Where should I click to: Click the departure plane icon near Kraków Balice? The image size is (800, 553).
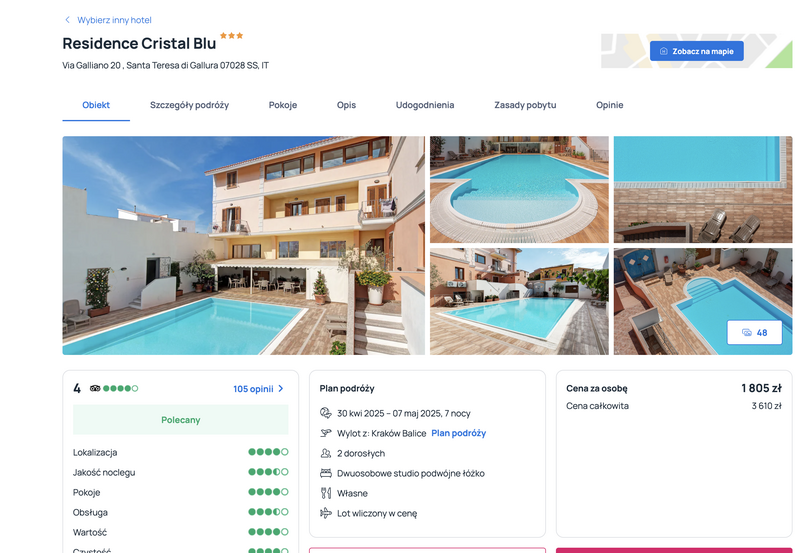point(326,433)
